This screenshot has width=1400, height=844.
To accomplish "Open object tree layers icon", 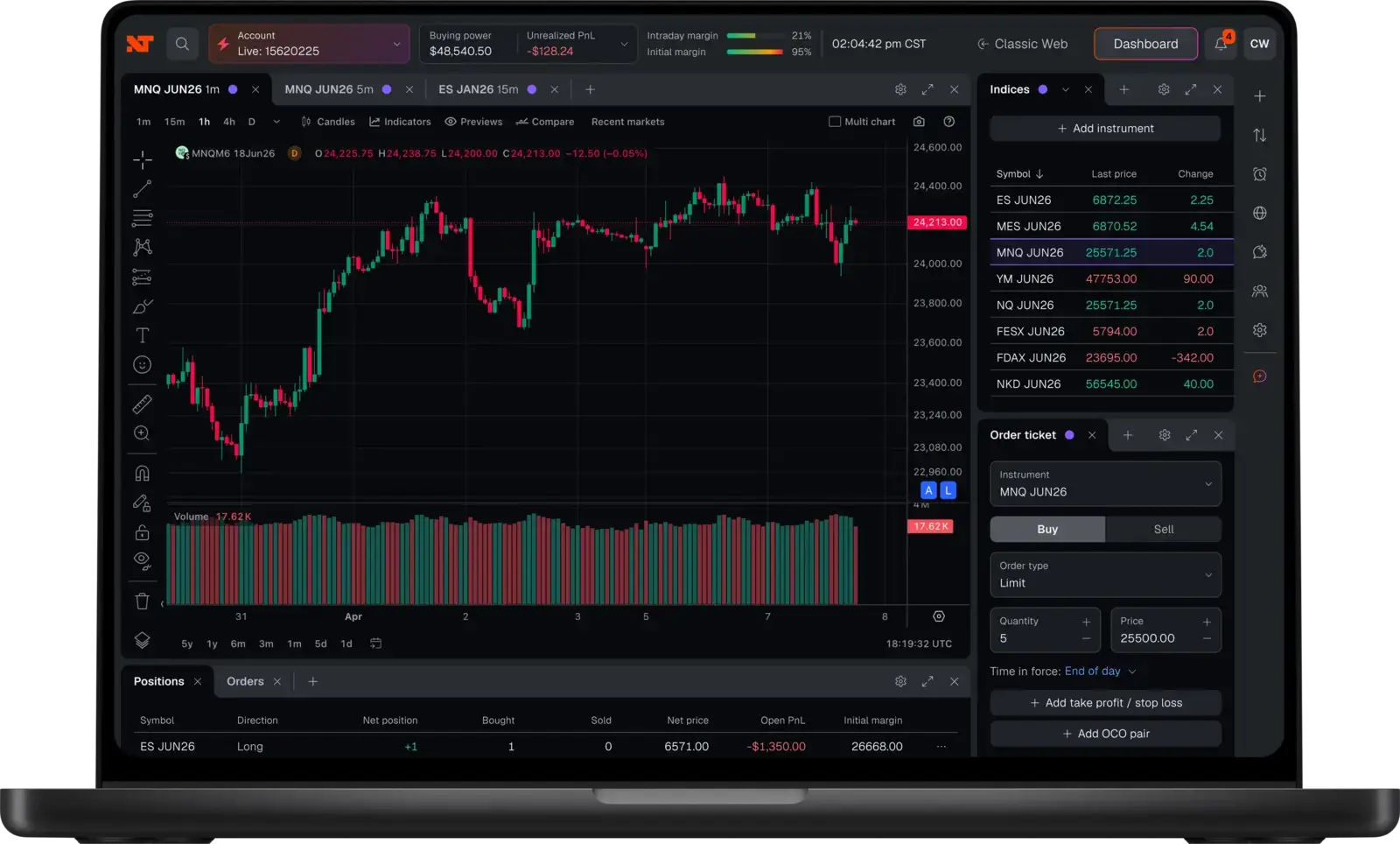I will [143, 641].
